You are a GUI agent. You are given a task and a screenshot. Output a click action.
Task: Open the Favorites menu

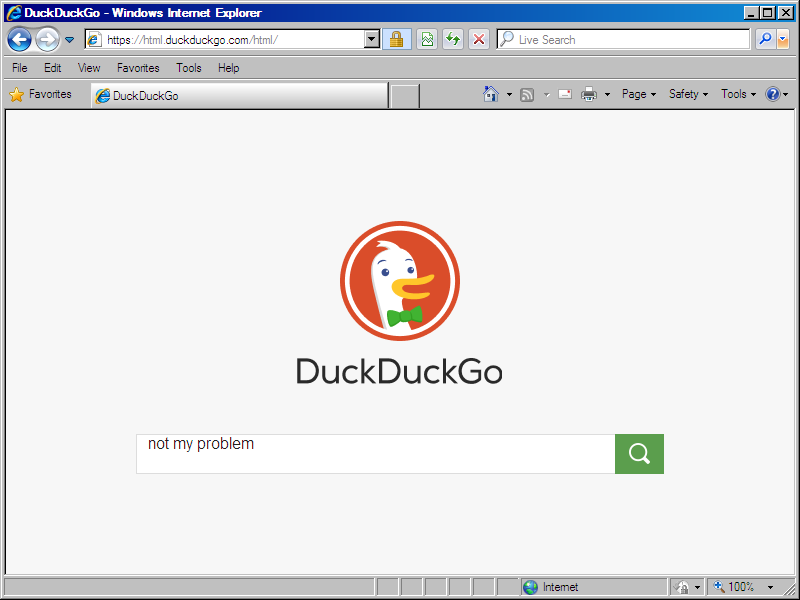click(x=138, y=68)
